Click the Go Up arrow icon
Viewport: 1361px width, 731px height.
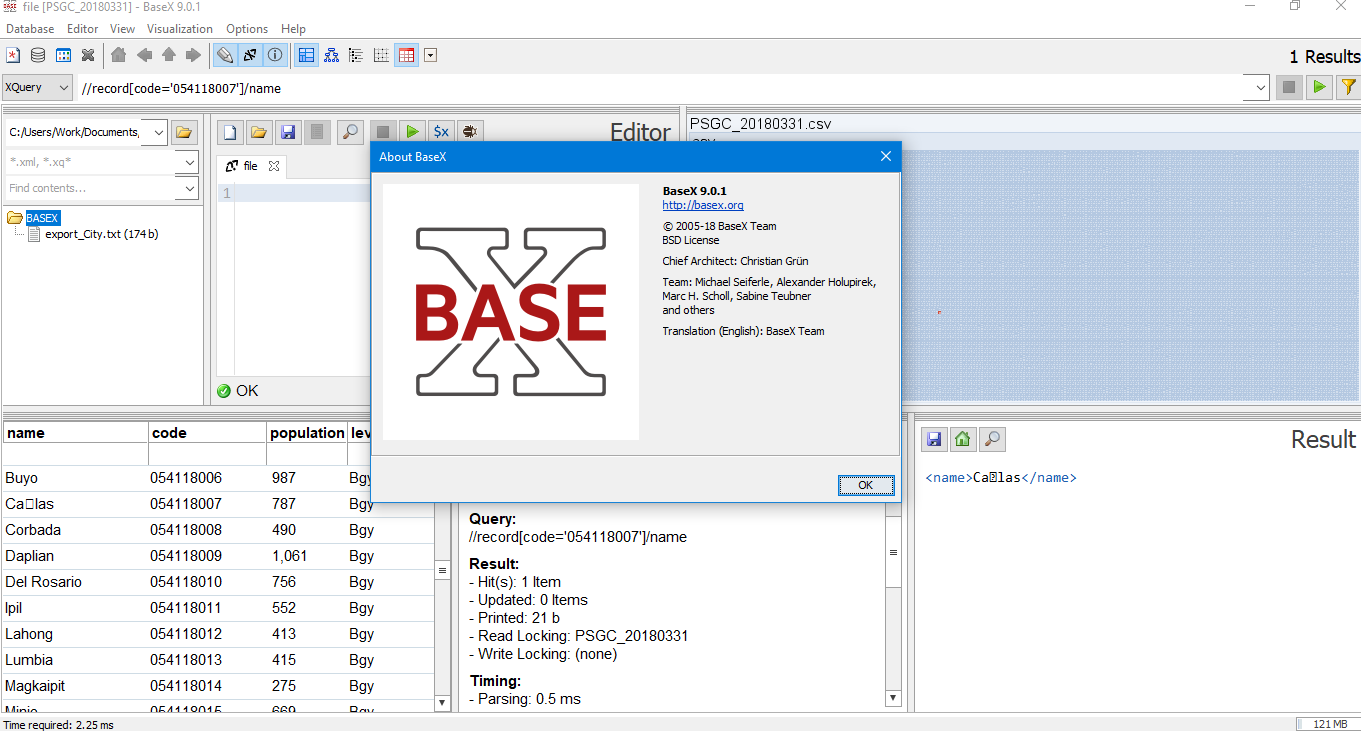click(169, 55)
